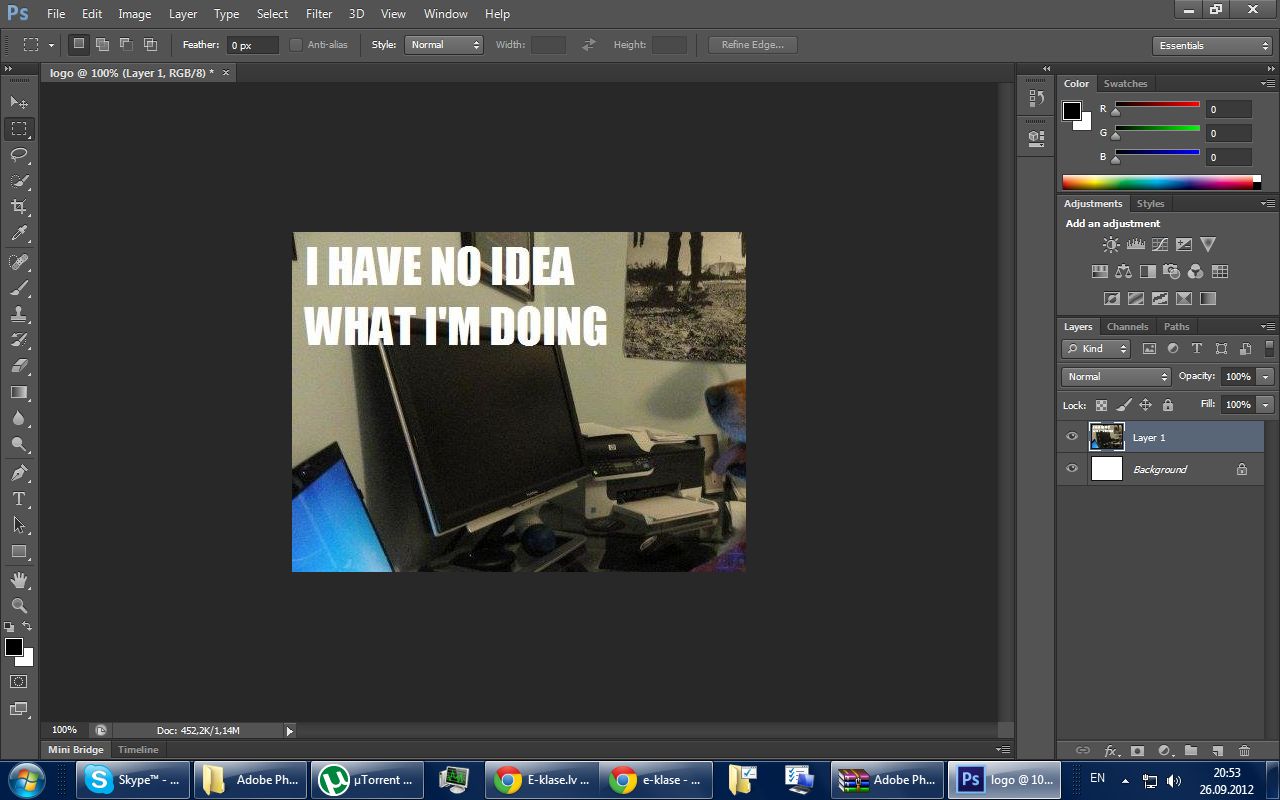Toggle visibility of the Background layer
1280x800 pixels.
point(1071,469)
